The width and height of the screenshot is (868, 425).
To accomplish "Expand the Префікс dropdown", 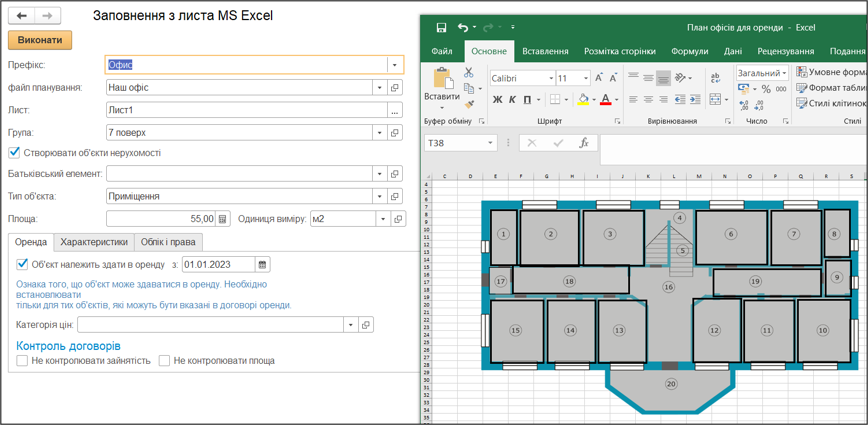I will pos(395,65).
